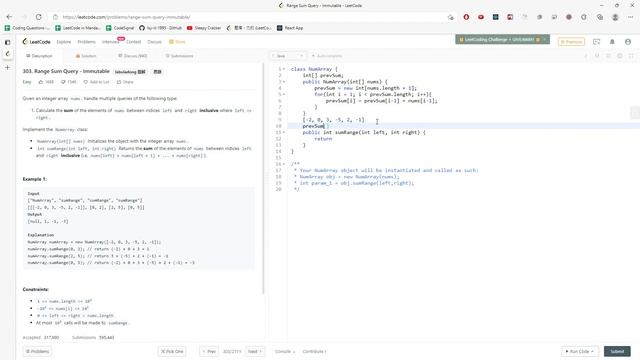Open the Sleepy Cracker YouTube bookmark
Image resolution: width=640 pixels, height=360 pixels.
[204, 28]
